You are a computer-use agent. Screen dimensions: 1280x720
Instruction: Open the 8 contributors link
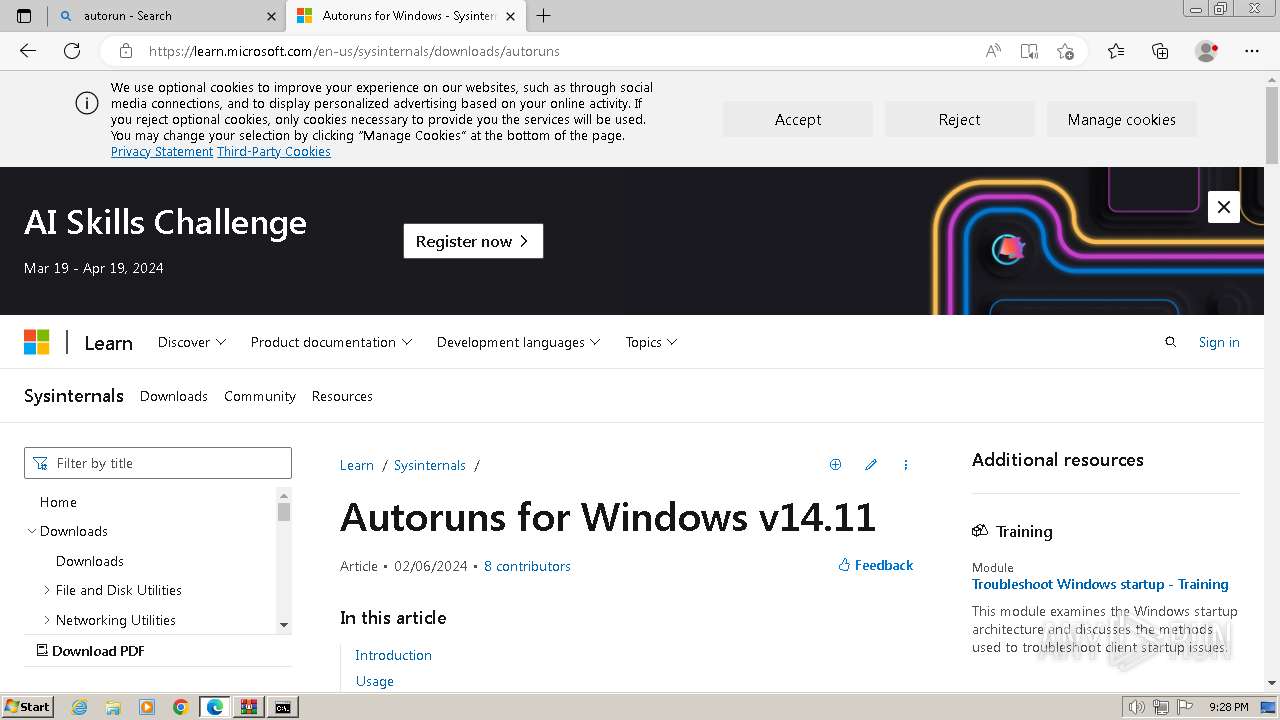tap(527, 566)
